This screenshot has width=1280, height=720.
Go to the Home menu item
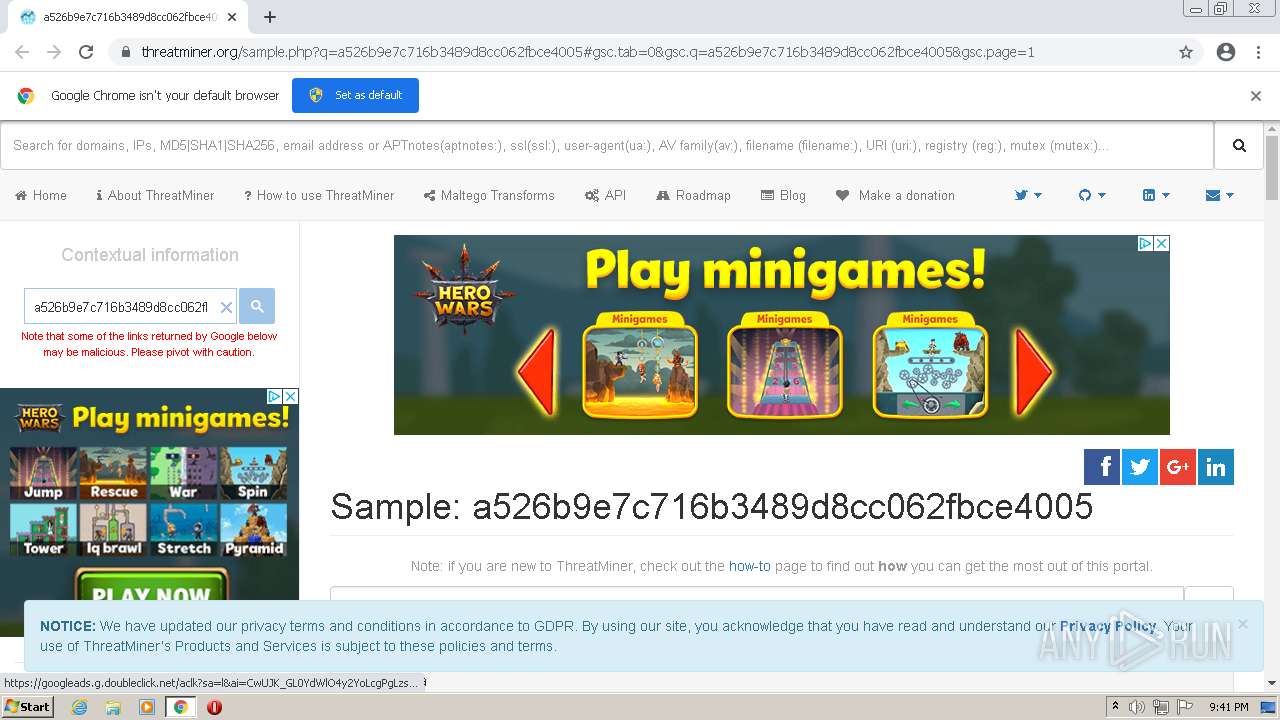click(41, 195)
